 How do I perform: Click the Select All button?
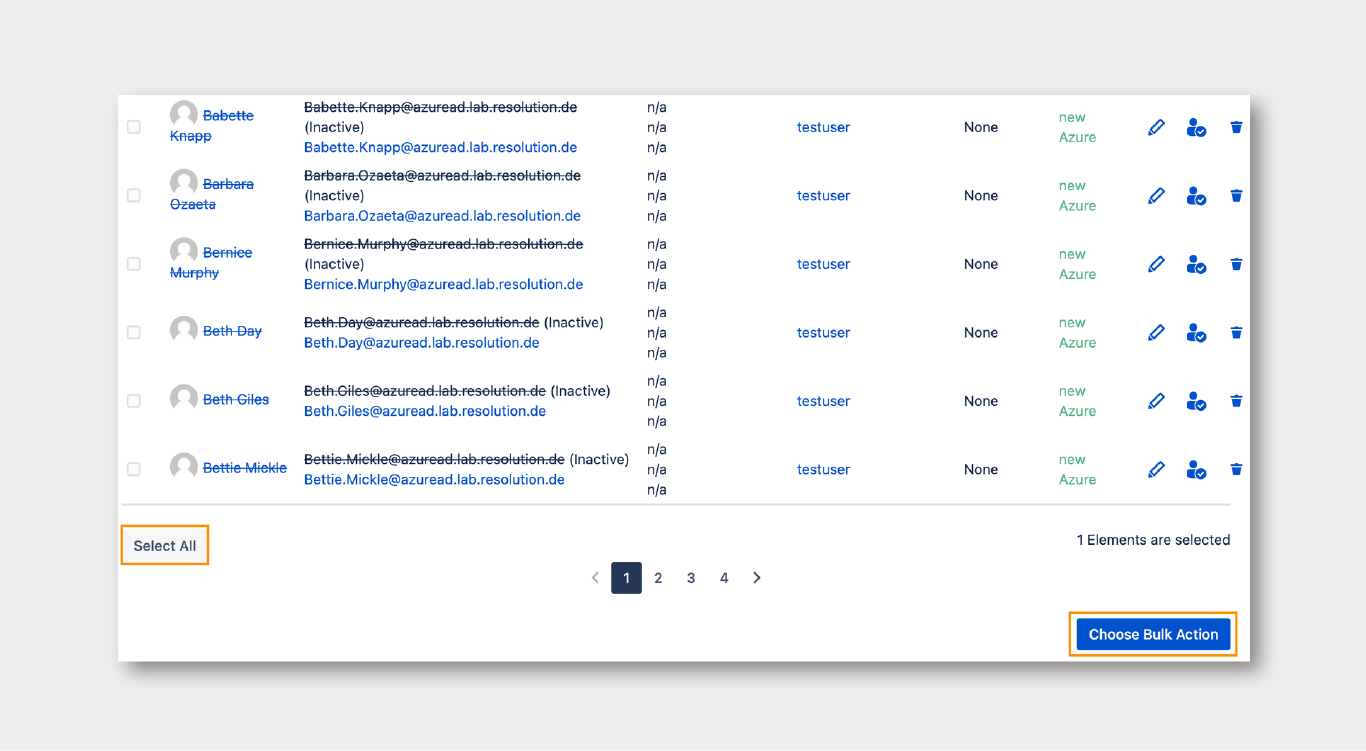[x=165, y=545]
